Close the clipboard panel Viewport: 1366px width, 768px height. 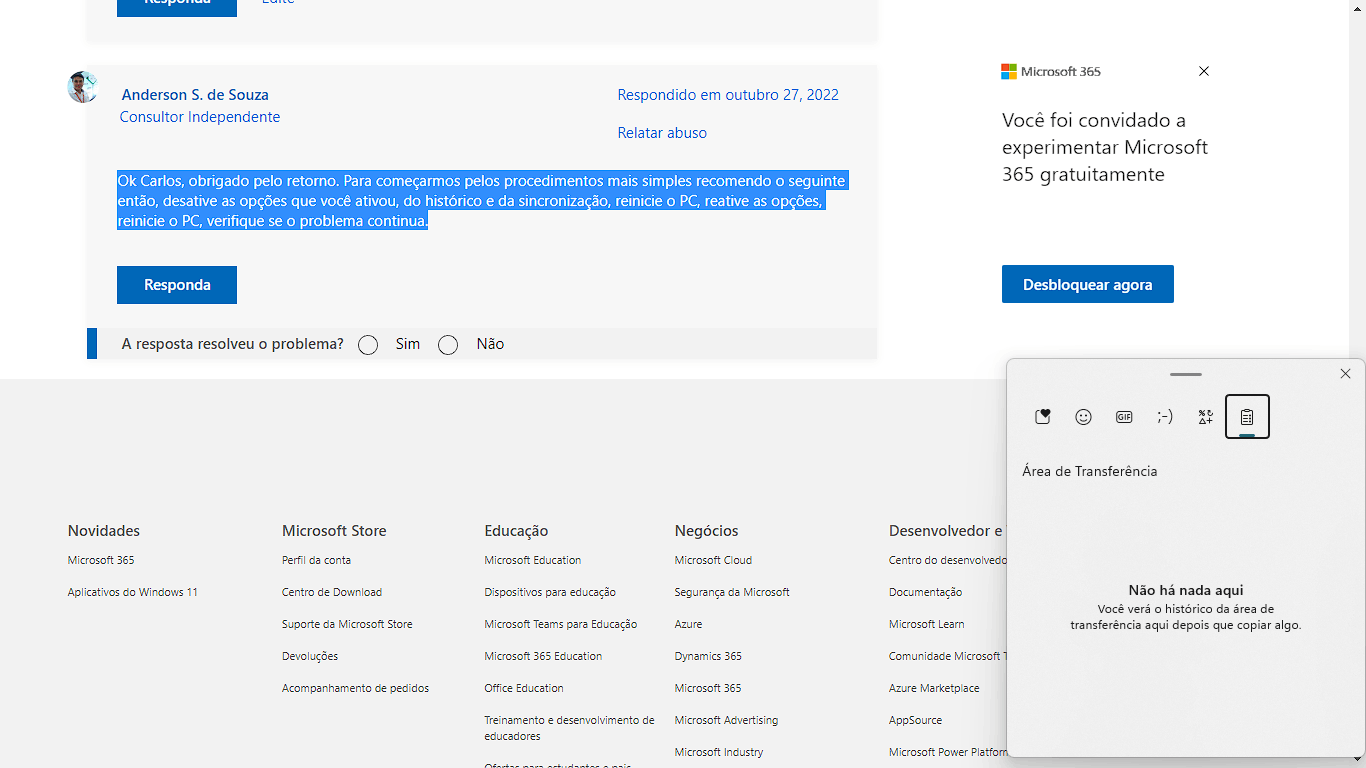[1345, 374]
